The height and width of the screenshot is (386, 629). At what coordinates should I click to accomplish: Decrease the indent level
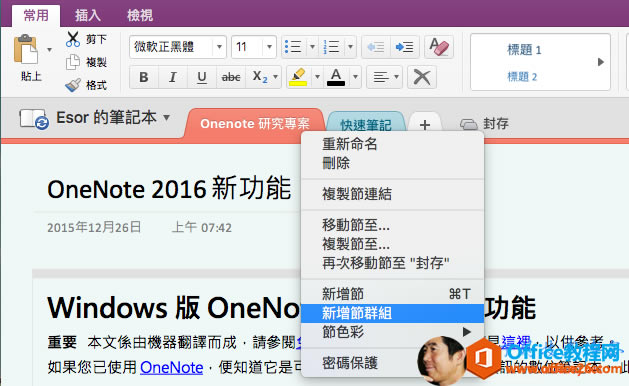pos(376,47)
